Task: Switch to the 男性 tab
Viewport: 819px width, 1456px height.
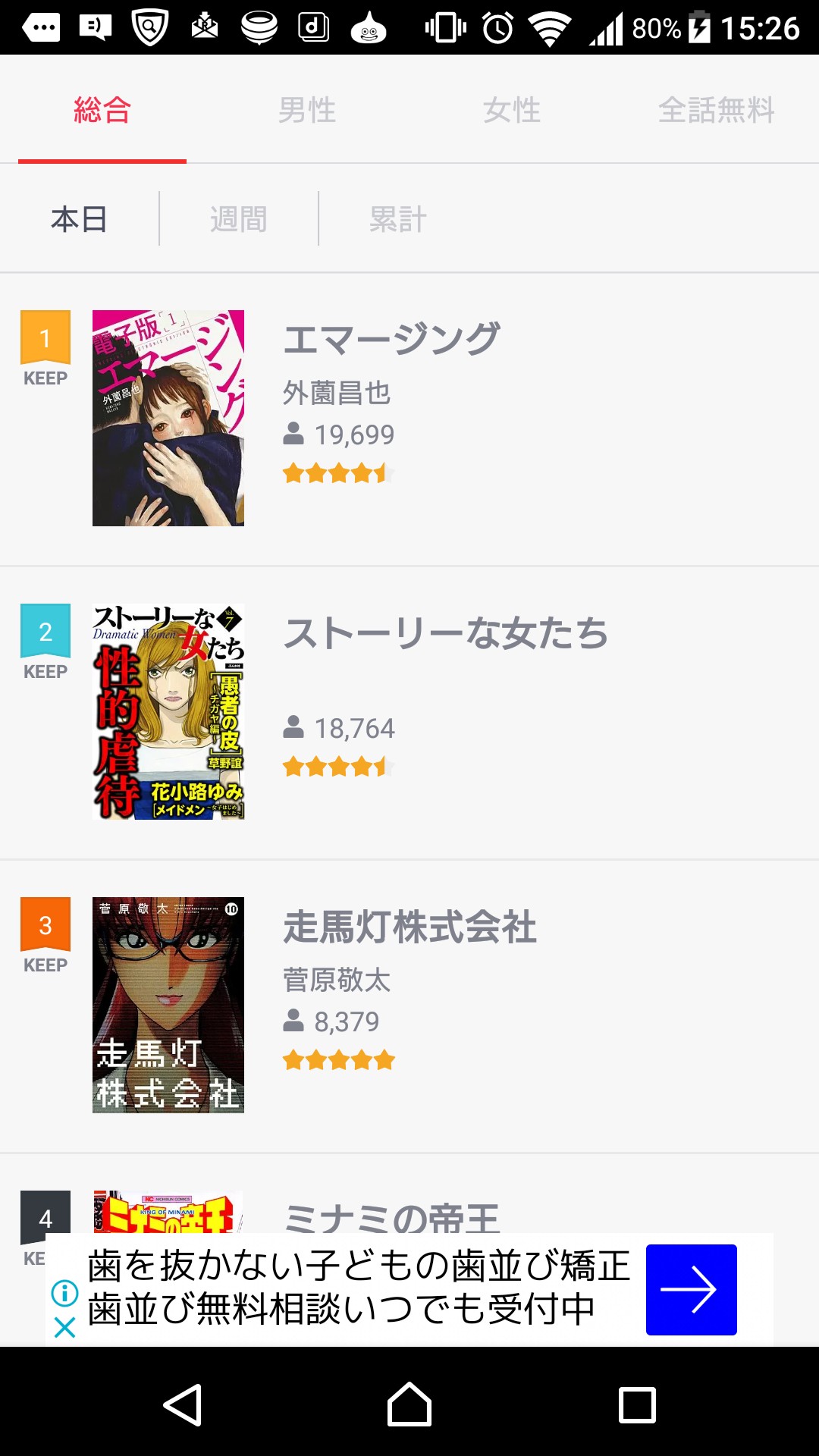Action: coord(307,111)
